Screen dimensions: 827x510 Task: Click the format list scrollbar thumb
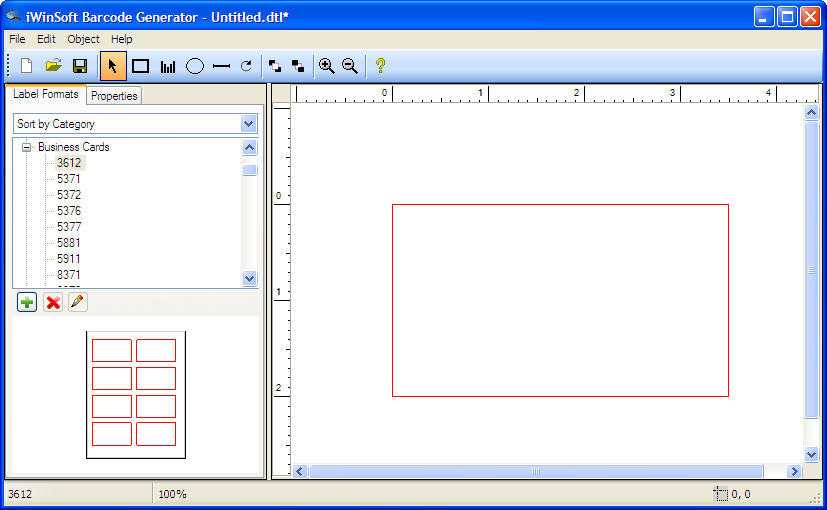[249, 170]
